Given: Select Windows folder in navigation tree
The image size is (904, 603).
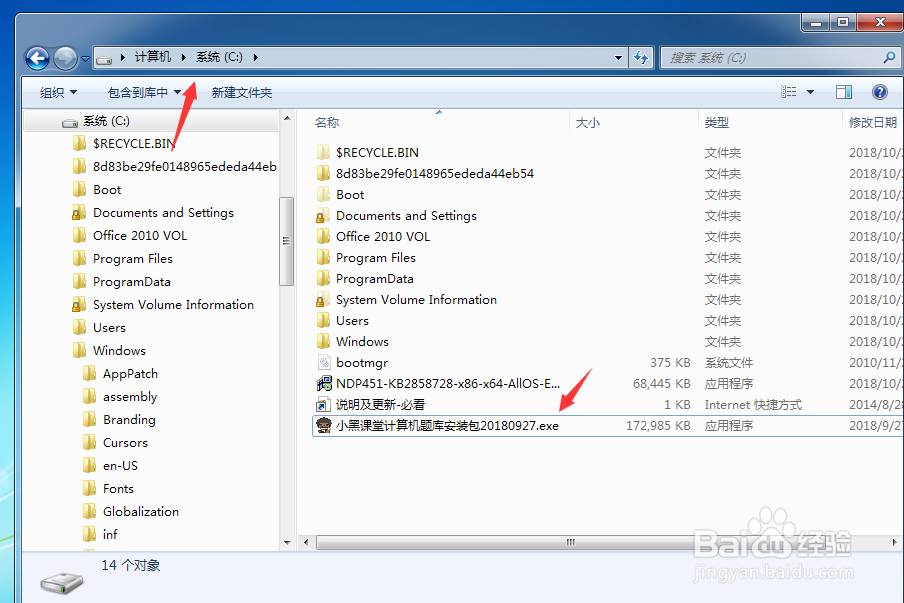Looking at the screenshot, I should tap(119, 351).
